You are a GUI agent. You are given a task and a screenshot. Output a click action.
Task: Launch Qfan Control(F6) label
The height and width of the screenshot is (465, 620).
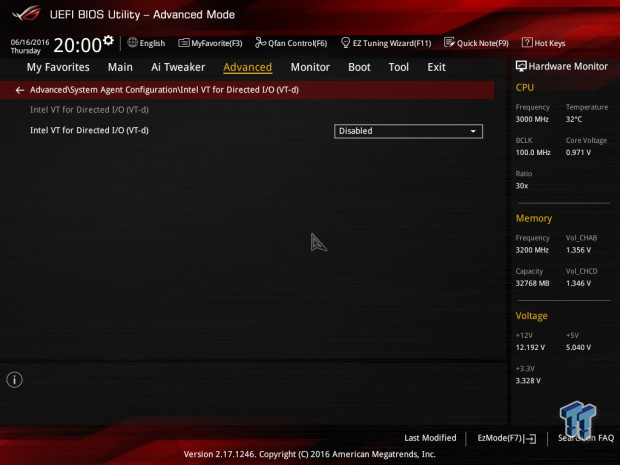tap(298, 43)
